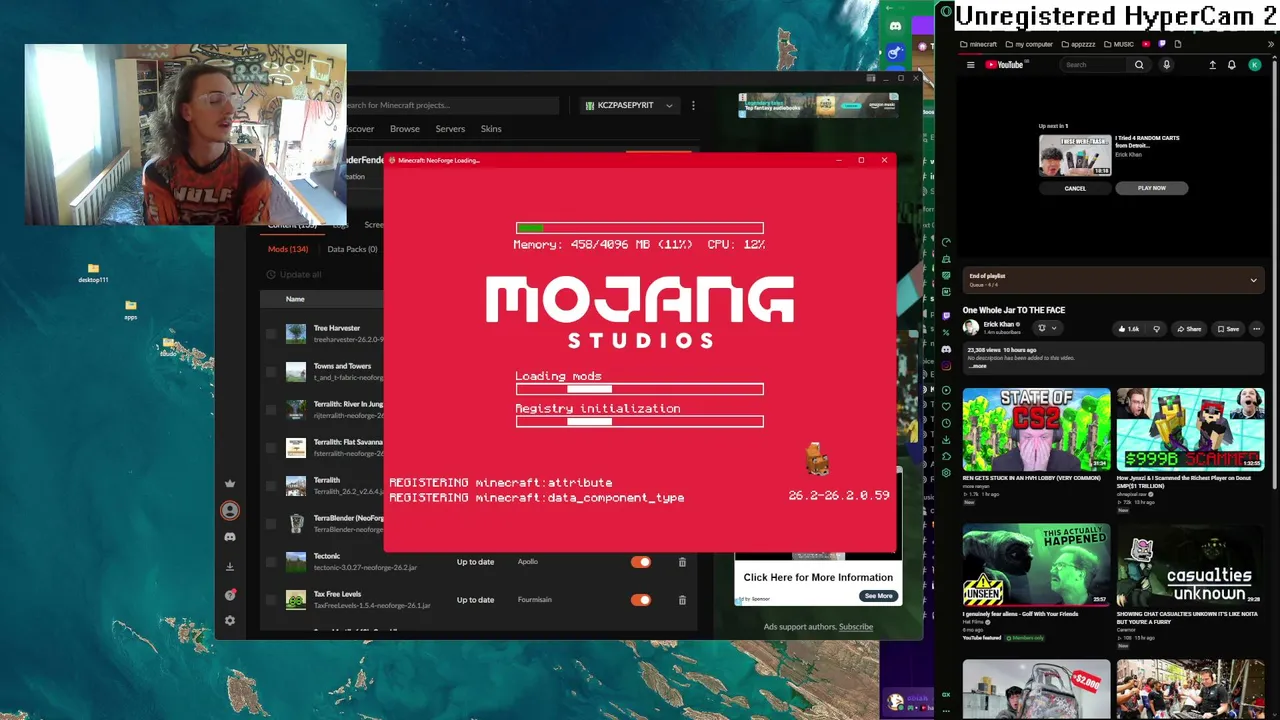Click the YouTube search magnifier button

(x=1139, y=65)
